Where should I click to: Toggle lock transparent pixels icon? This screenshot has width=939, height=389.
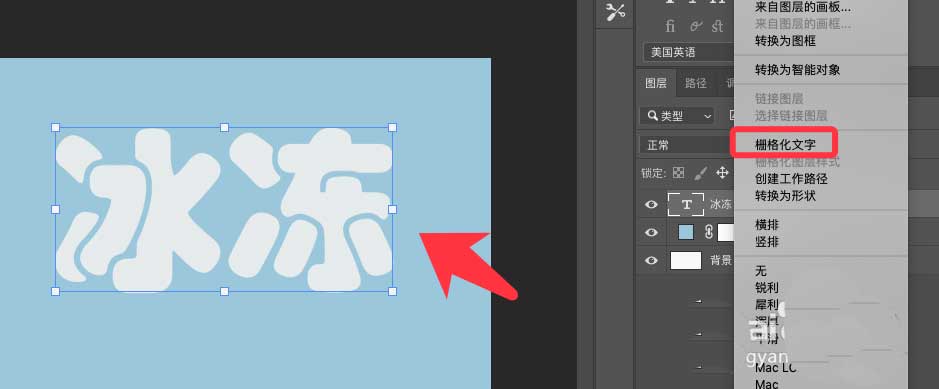pyautogui.click(x=678, y=173)
